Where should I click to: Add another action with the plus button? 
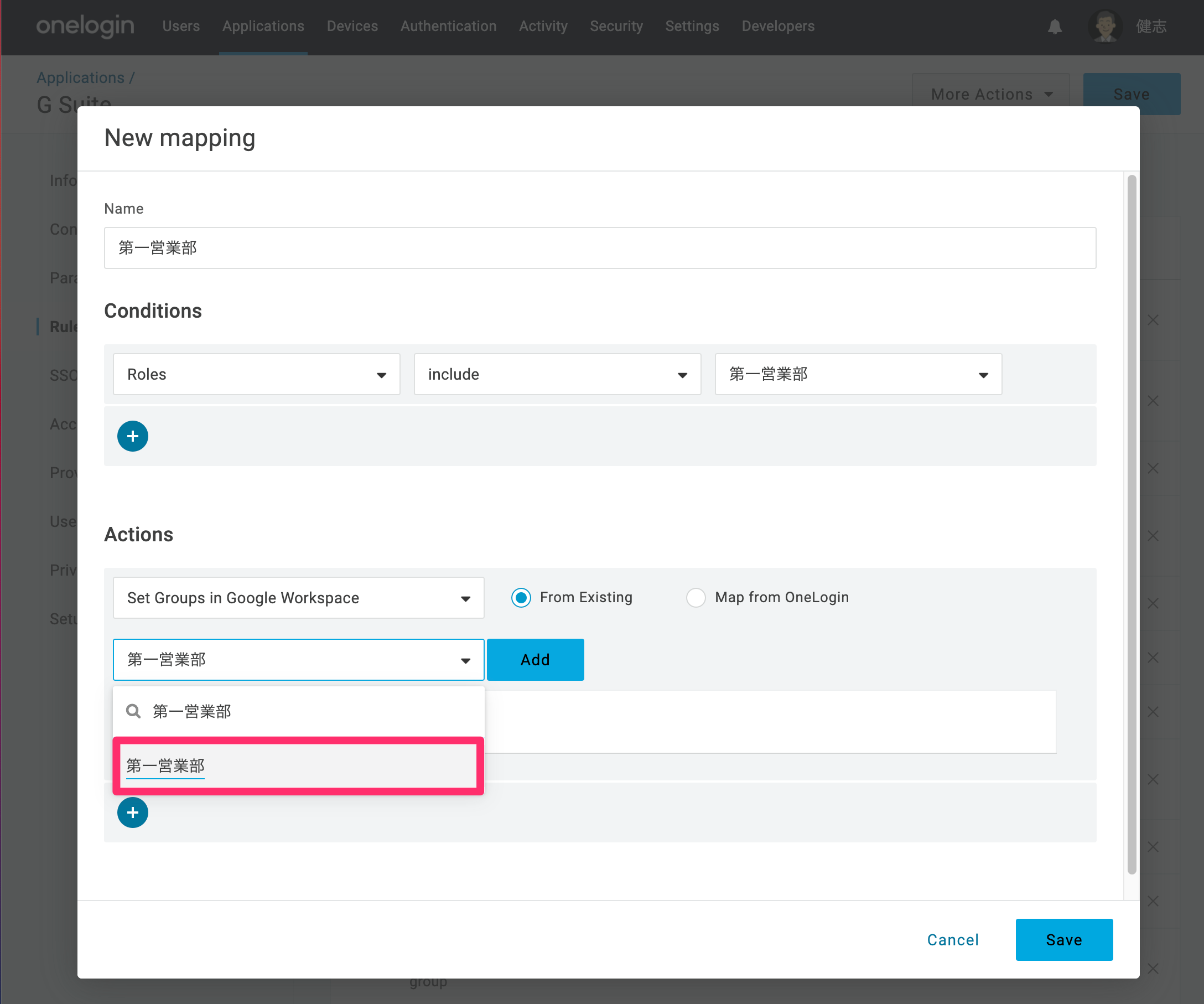point(132,812)
